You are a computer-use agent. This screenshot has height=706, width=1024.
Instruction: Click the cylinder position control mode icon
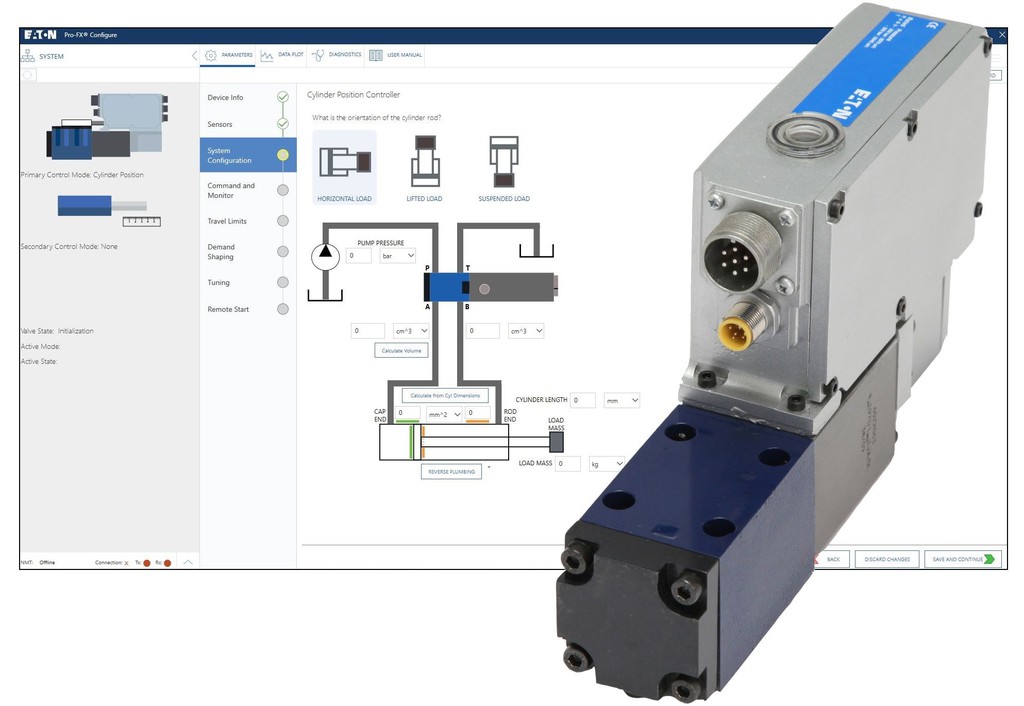tap(110, 209)
